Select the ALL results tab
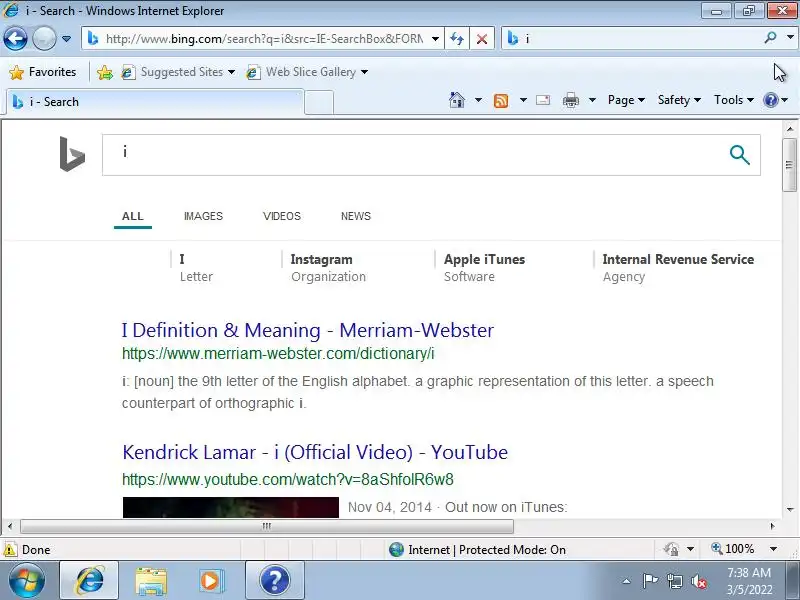The image size is (800, 600). tap(133, 216)
